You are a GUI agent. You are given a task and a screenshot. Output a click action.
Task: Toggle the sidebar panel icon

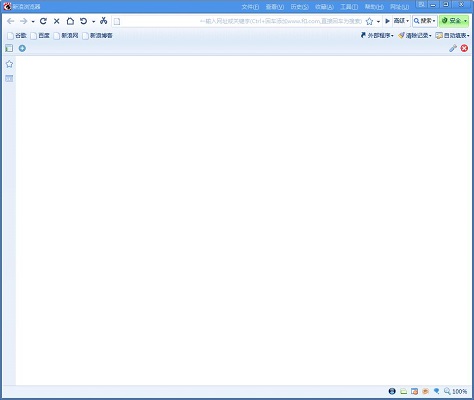9,48
